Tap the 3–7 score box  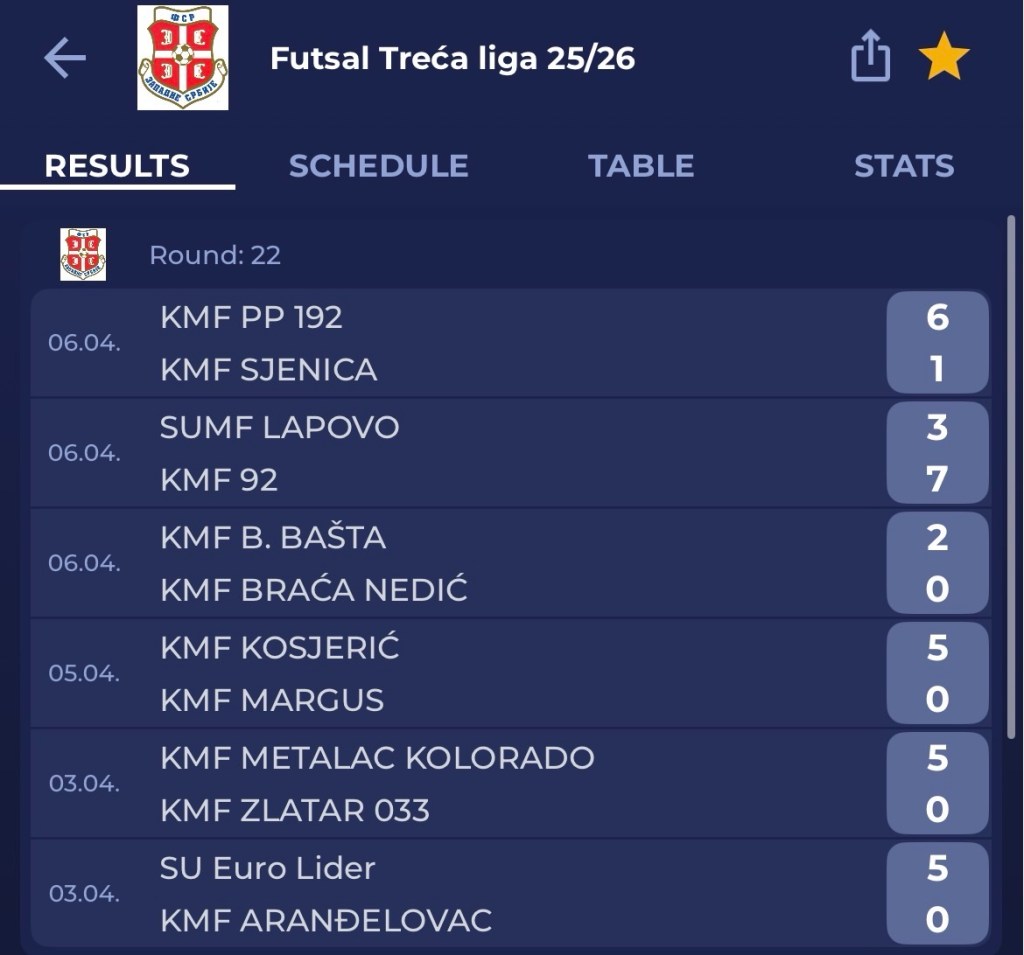tap(937, 453)
